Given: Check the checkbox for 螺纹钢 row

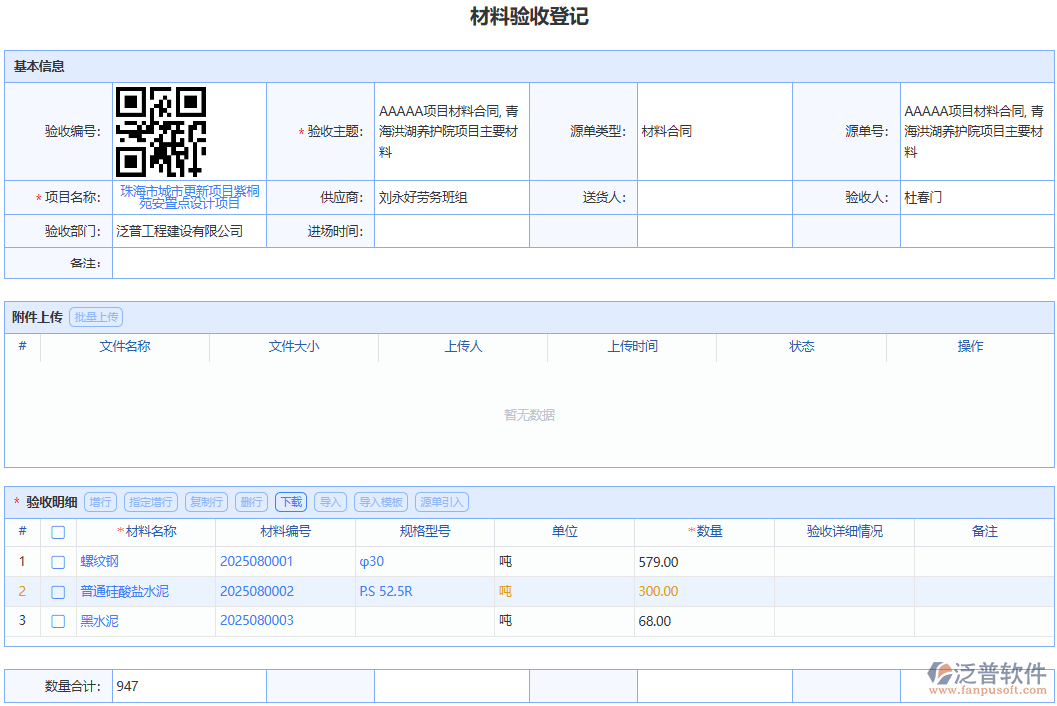Looking at the screenshot, I should click(57, 562).
